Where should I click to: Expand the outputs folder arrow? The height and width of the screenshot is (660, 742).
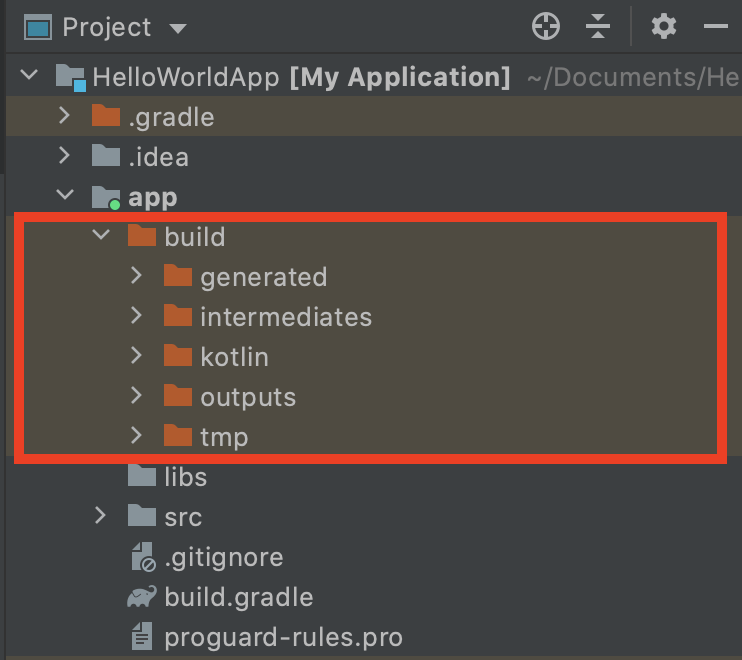tap(136, 395)
